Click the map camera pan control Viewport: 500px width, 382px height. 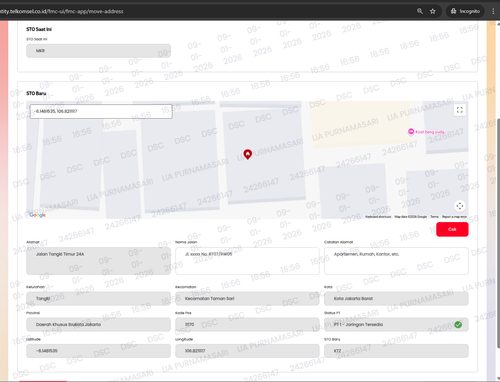coord(460,206)
